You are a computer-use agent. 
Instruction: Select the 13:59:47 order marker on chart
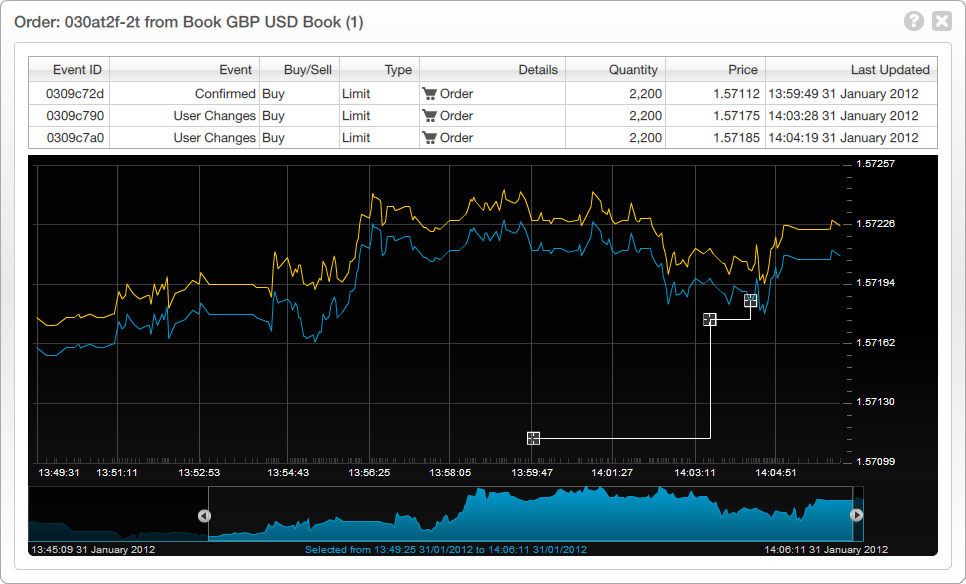pyautogui.click(x=533, y=437)
